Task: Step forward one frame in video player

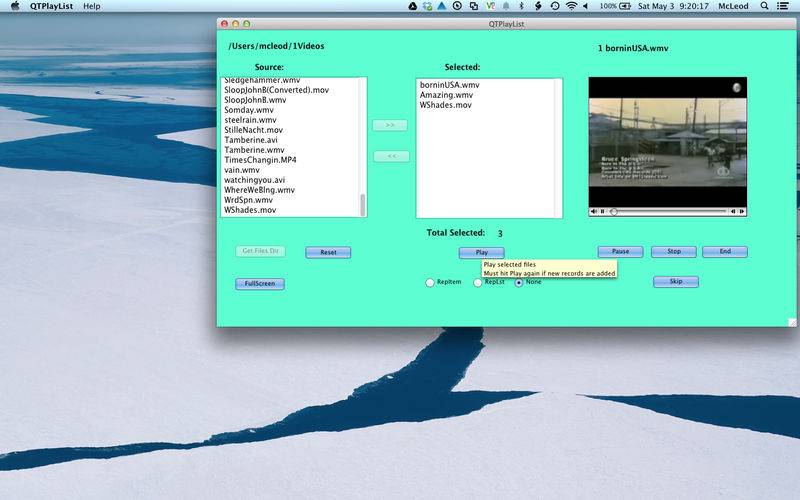Action: click(x=741, y=212)
